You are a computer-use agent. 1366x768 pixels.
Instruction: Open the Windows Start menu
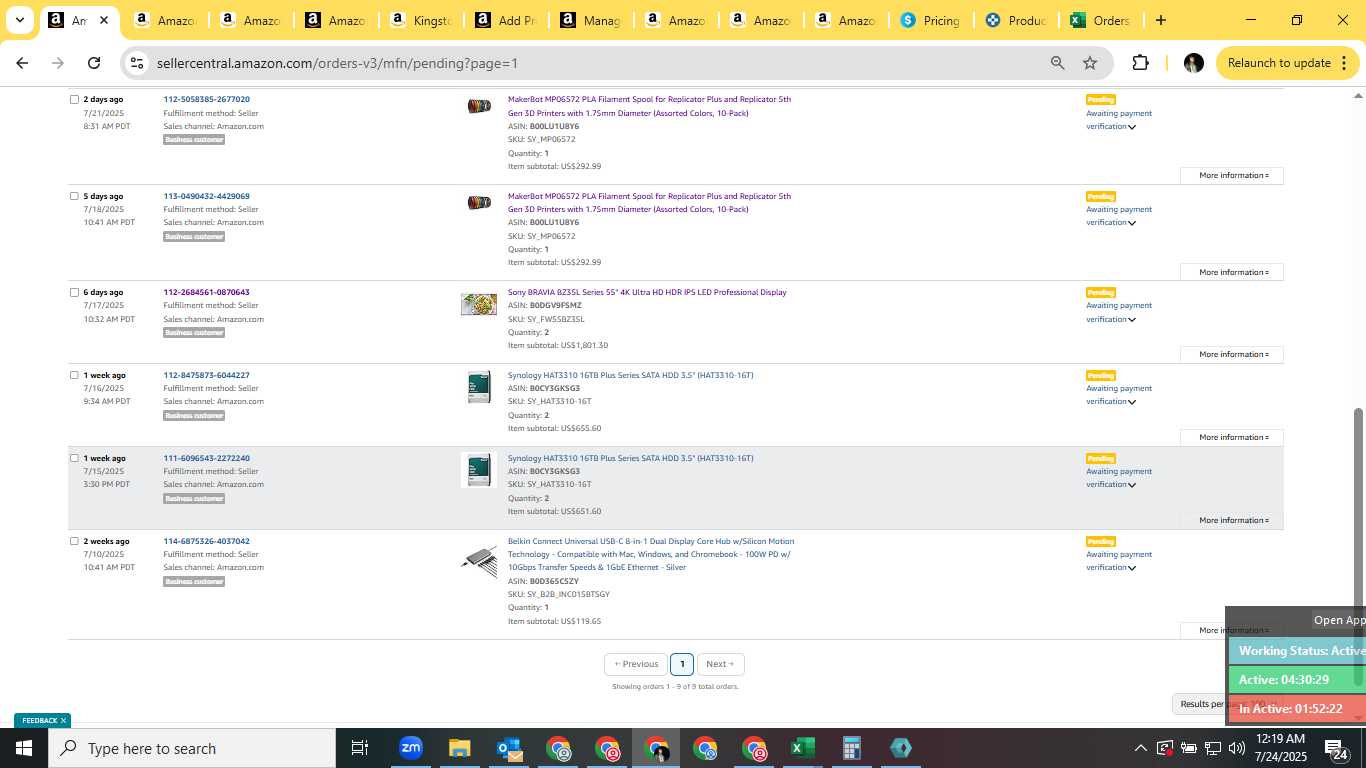[23, 748]
